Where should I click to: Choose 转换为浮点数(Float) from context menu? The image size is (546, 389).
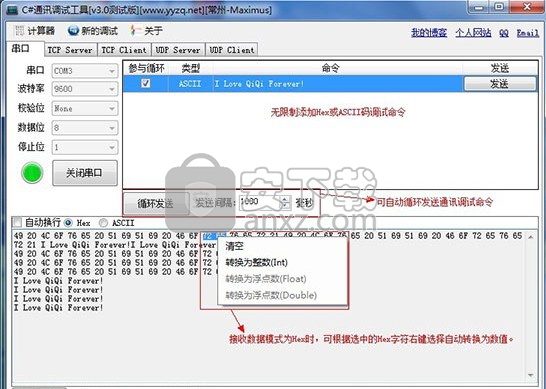click(282, 279)
